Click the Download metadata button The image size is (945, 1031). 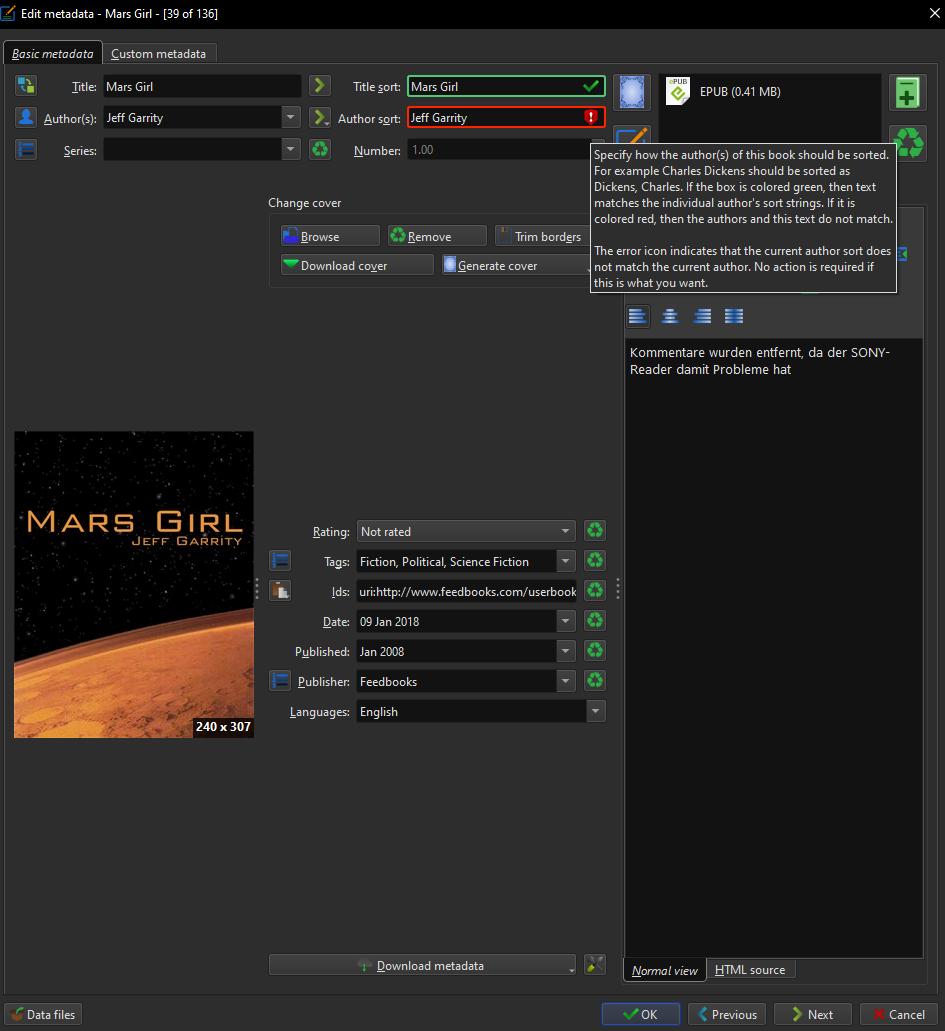(422, 965)
